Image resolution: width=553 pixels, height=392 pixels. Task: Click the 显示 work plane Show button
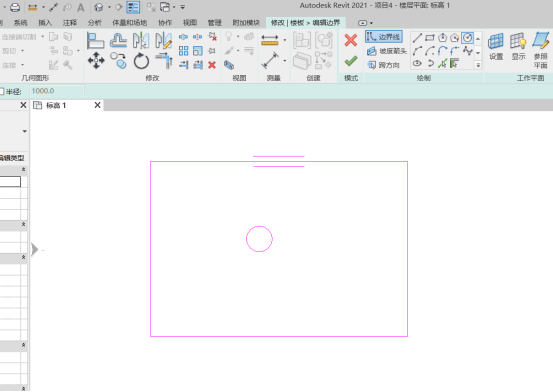point(518,47)
